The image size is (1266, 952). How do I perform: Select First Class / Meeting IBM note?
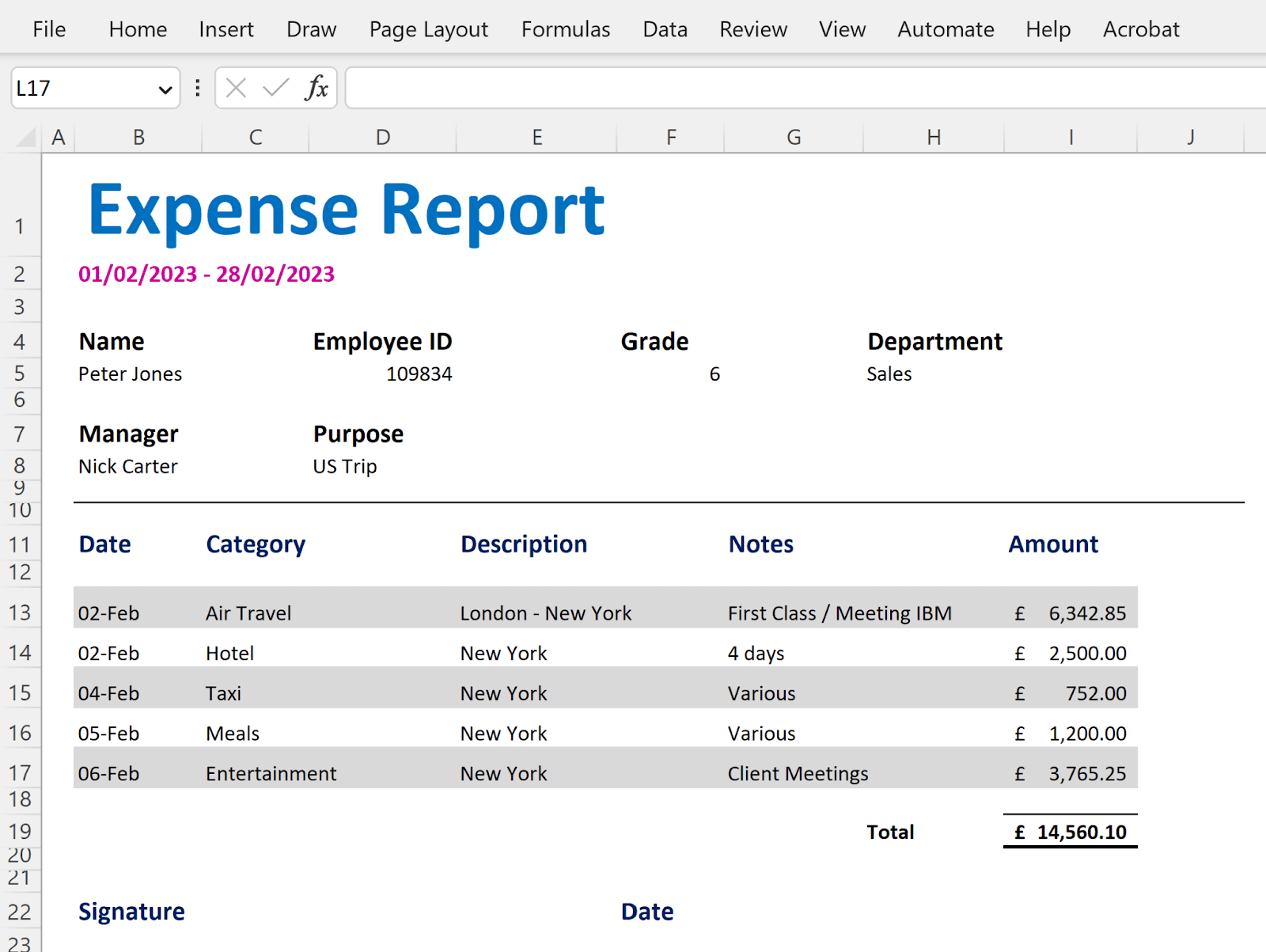(x=840, y=613)
